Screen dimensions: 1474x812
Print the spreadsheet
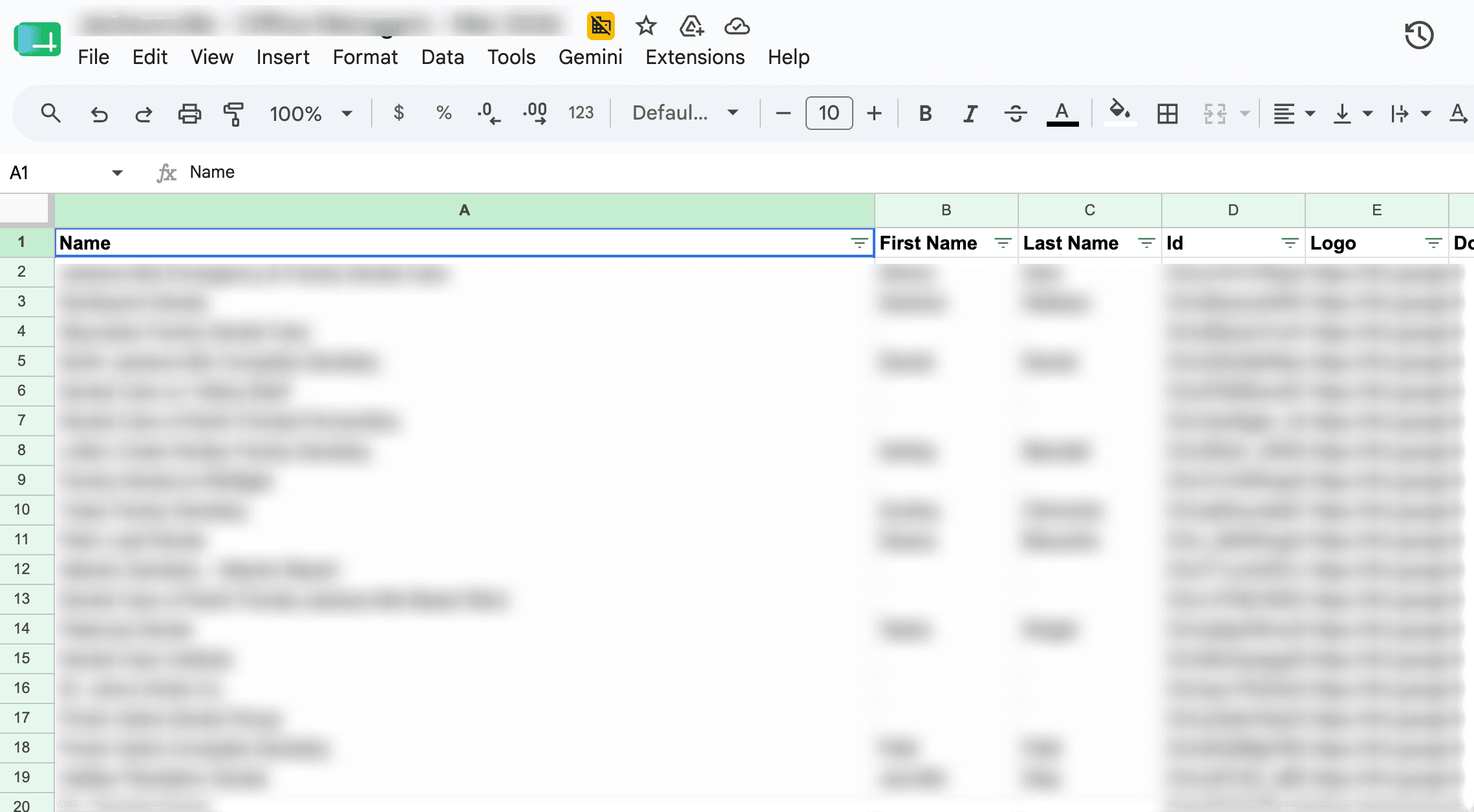[189, 114]
